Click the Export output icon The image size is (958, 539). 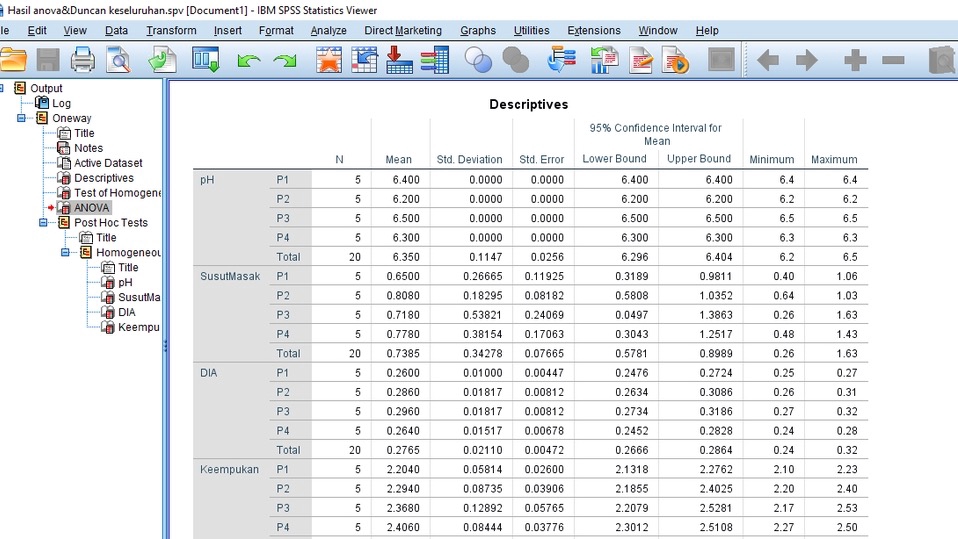162,61
